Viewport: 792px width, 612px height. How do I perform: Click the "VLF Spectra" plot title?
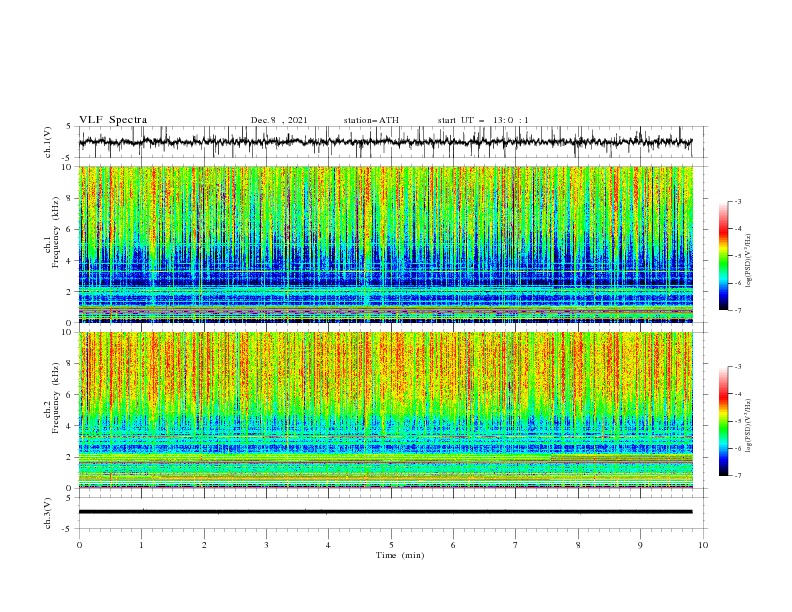(113, 120)
